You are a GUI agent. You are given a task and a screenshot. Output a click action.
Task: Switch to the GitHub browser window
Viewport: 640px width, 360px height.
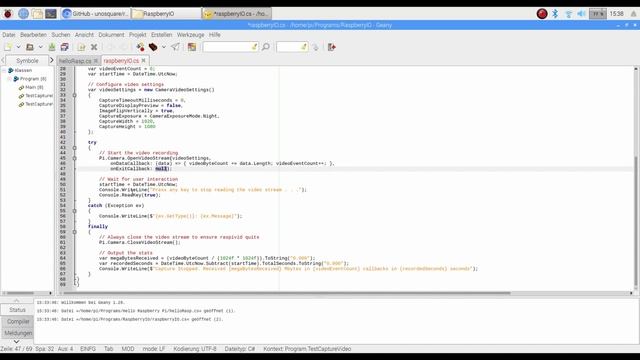tap(96, 14)
